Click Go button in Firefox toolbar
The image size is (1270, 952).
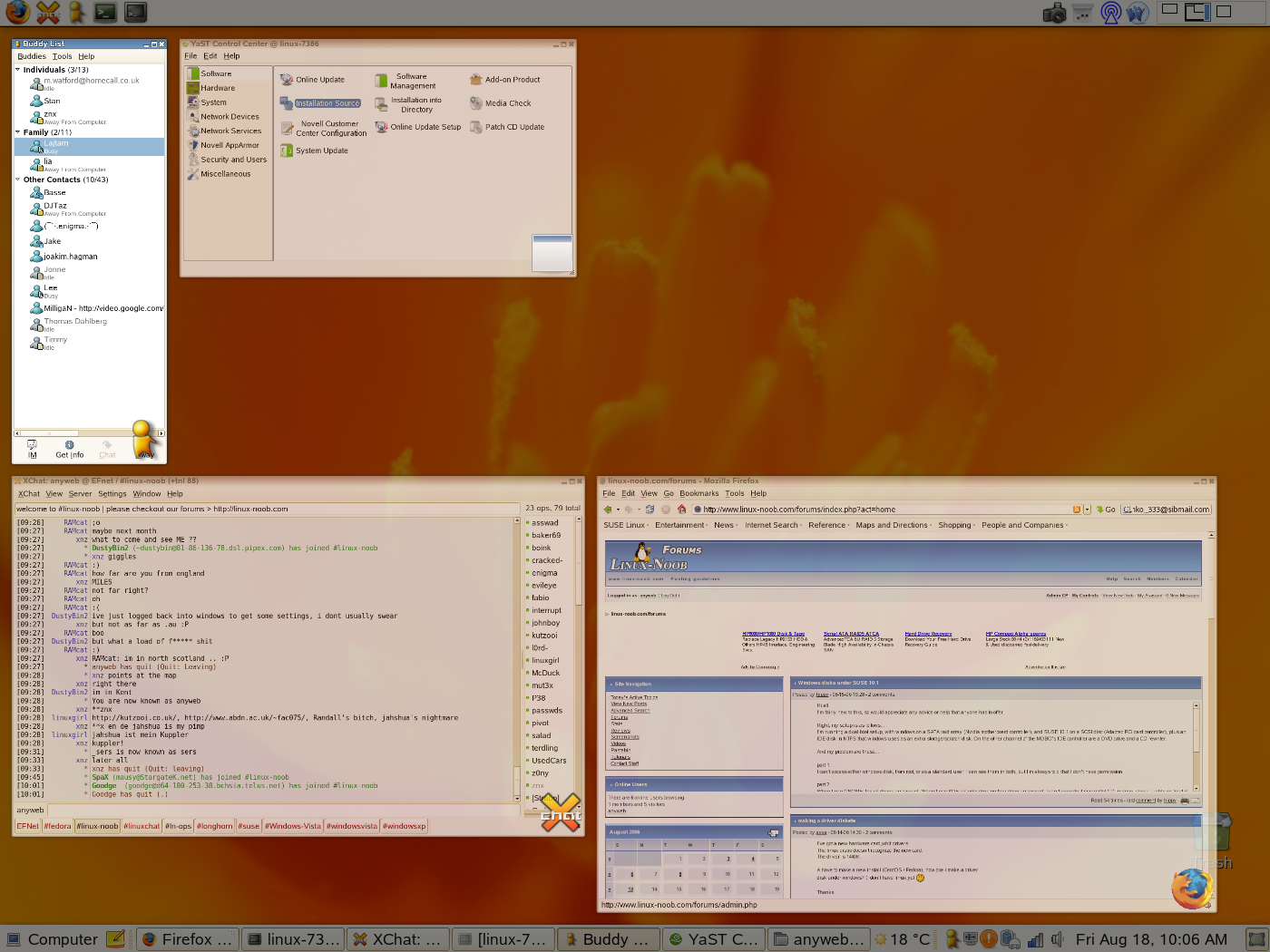(x=1105, y=510)
